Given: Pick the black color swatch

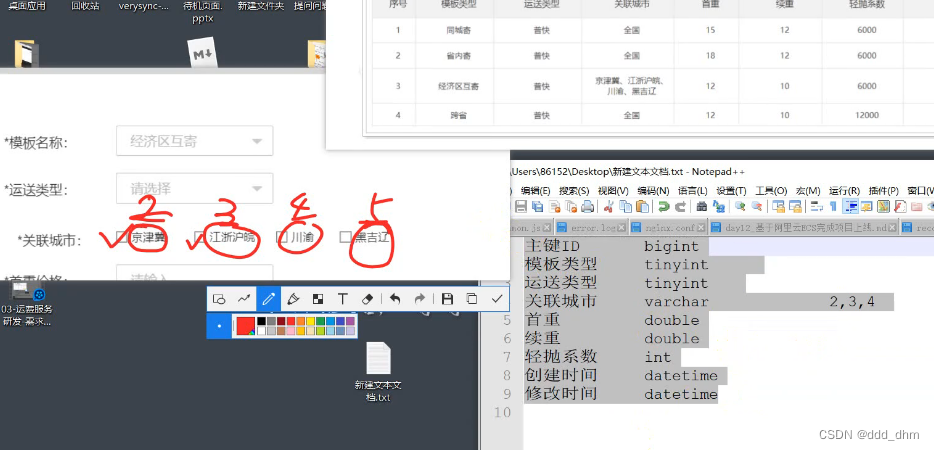Looking at the screenshot, I should click(x=261, y=321).
